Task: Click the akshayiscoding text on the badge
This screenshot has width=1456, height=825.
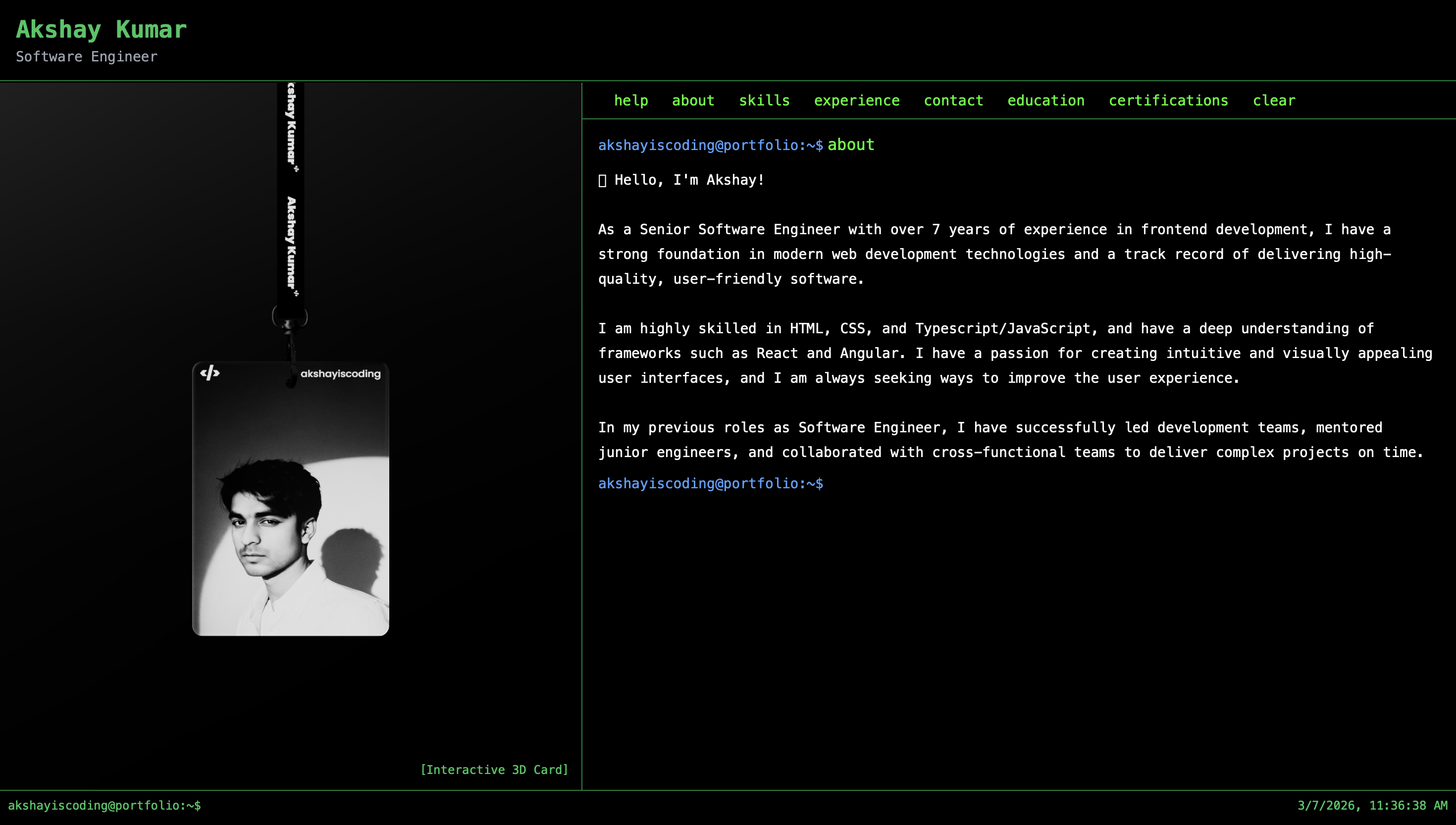Action: (x=340, y=374)
